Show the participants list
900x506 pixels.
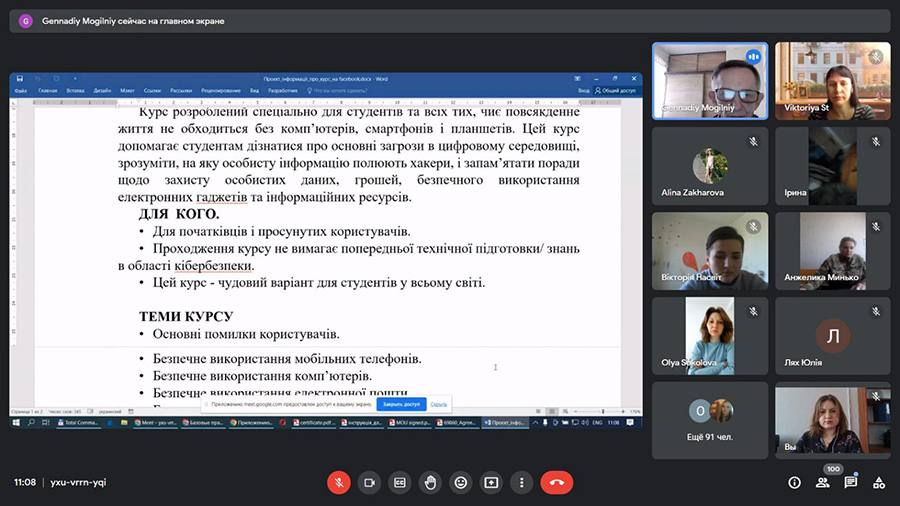click(823, 482)
